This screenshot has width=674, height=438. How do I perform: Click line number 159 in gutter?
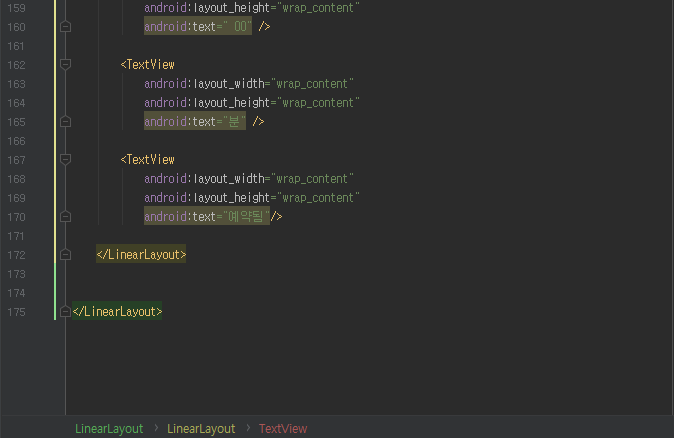[x=16, y=8]
